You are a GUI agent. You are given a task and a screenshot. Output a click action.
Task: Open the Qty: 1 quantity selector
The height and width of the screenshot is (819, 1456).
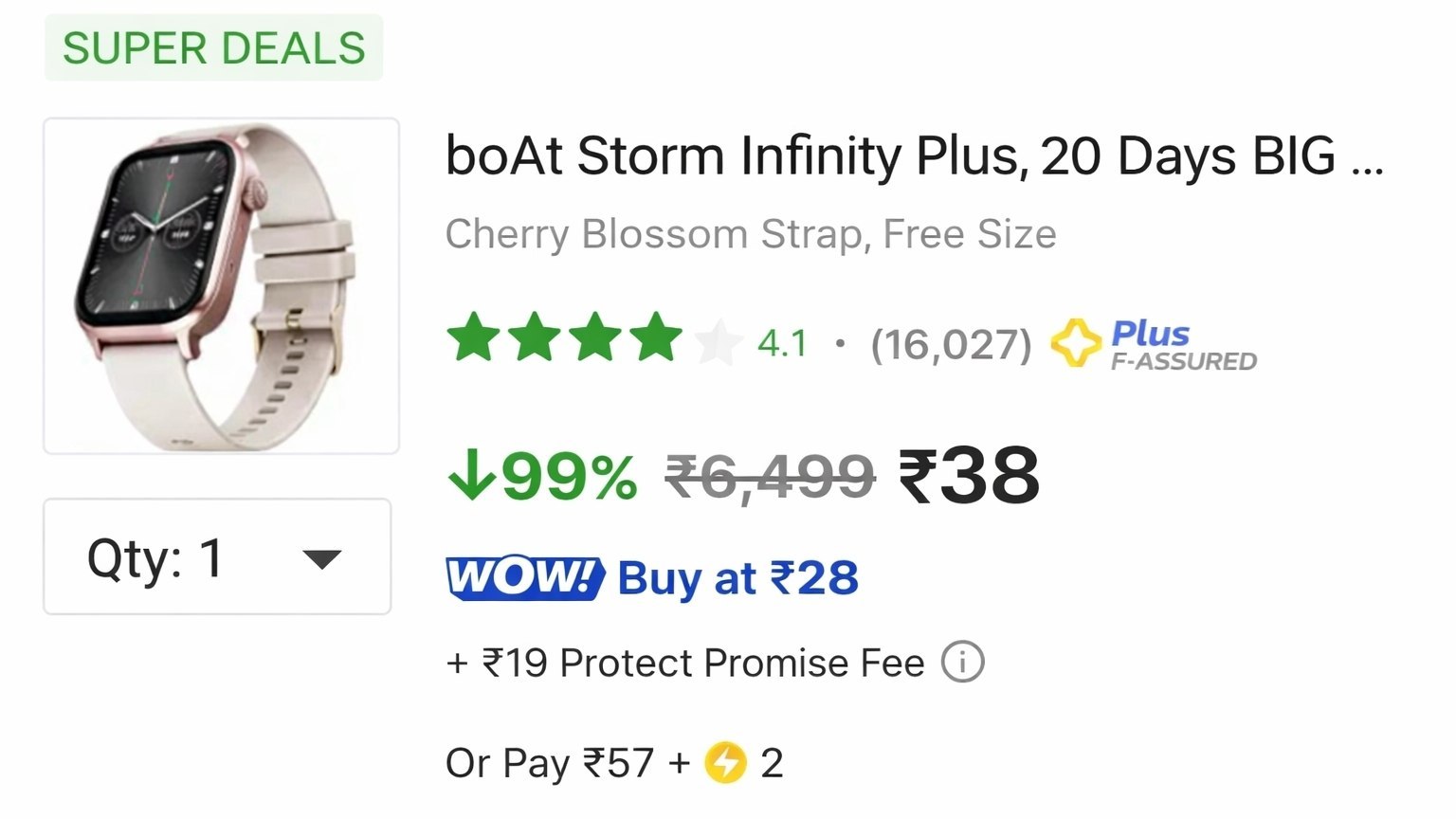click(x=217, y=556)
